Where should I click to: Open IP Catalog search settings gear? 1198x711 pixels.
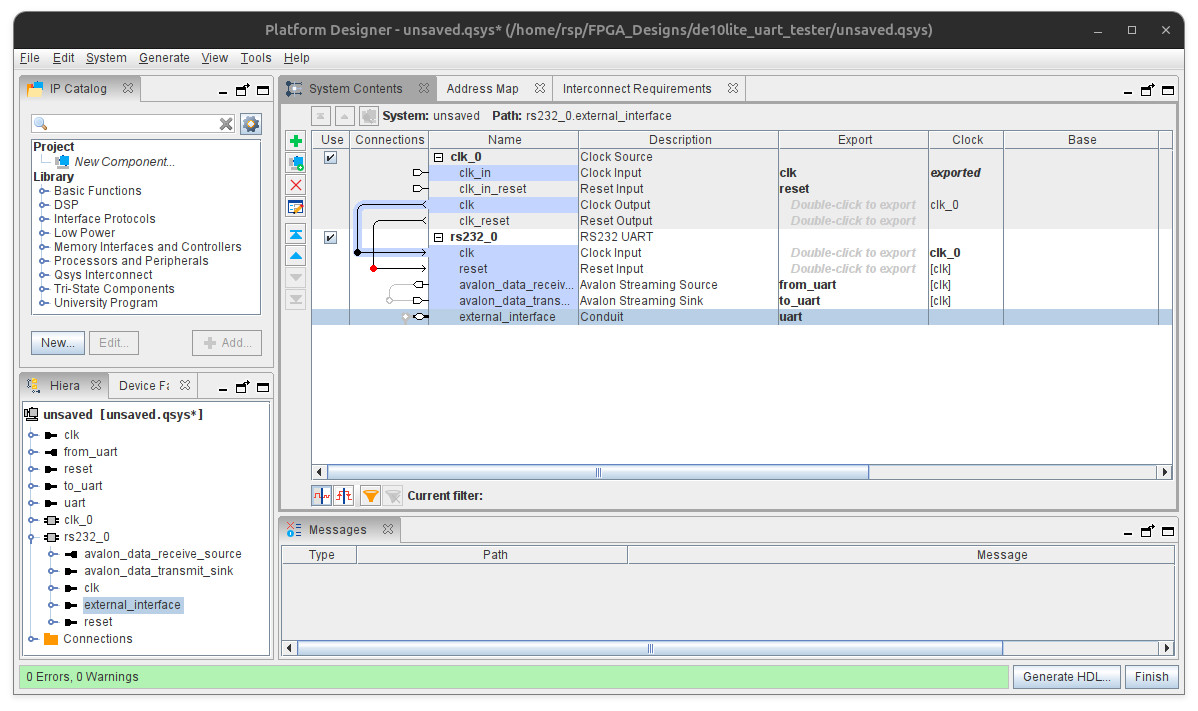click(x=250, y=124)
